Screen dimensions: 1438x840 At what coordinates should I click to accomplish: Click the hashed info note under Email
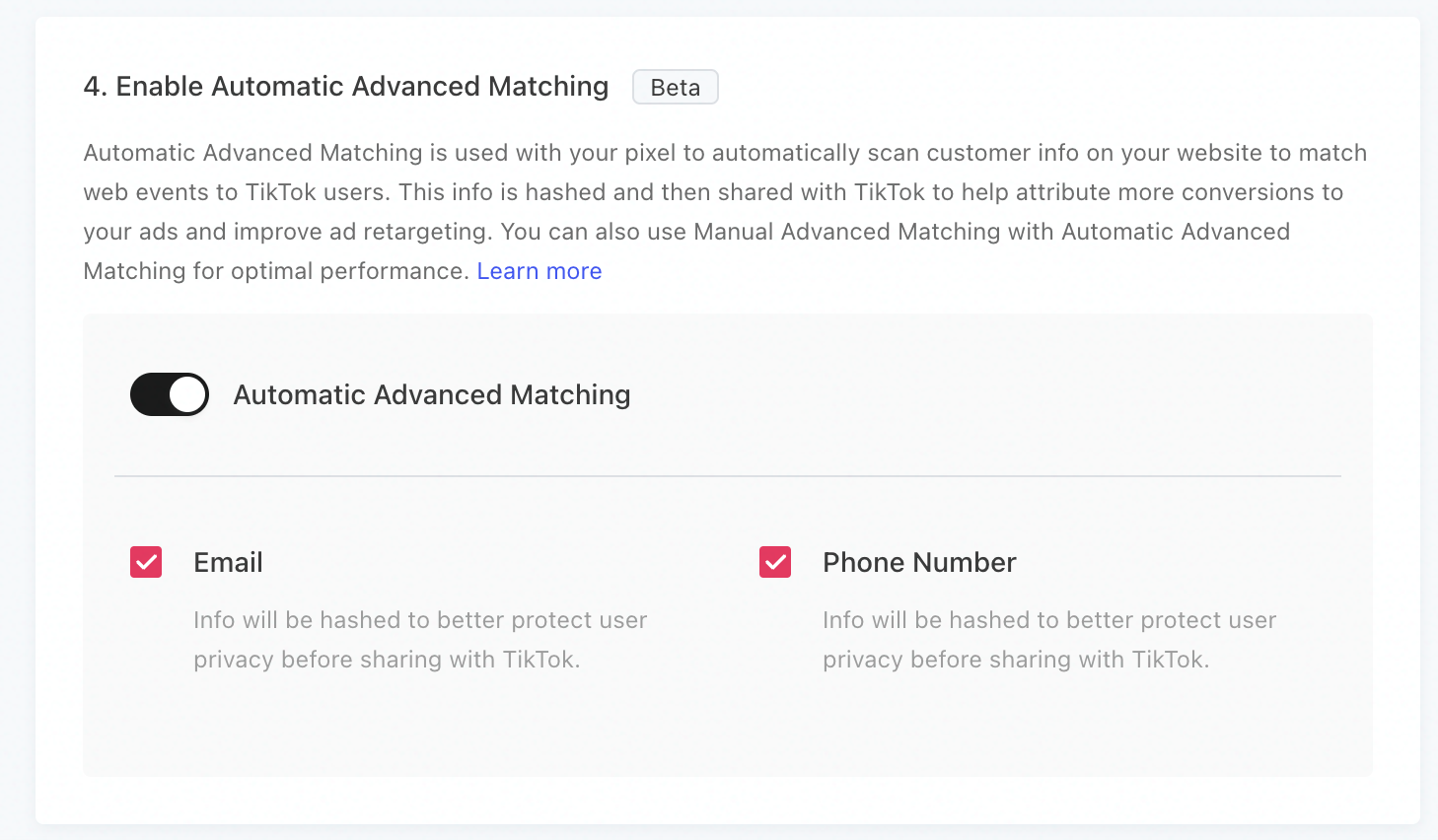(x=419, y=620)
